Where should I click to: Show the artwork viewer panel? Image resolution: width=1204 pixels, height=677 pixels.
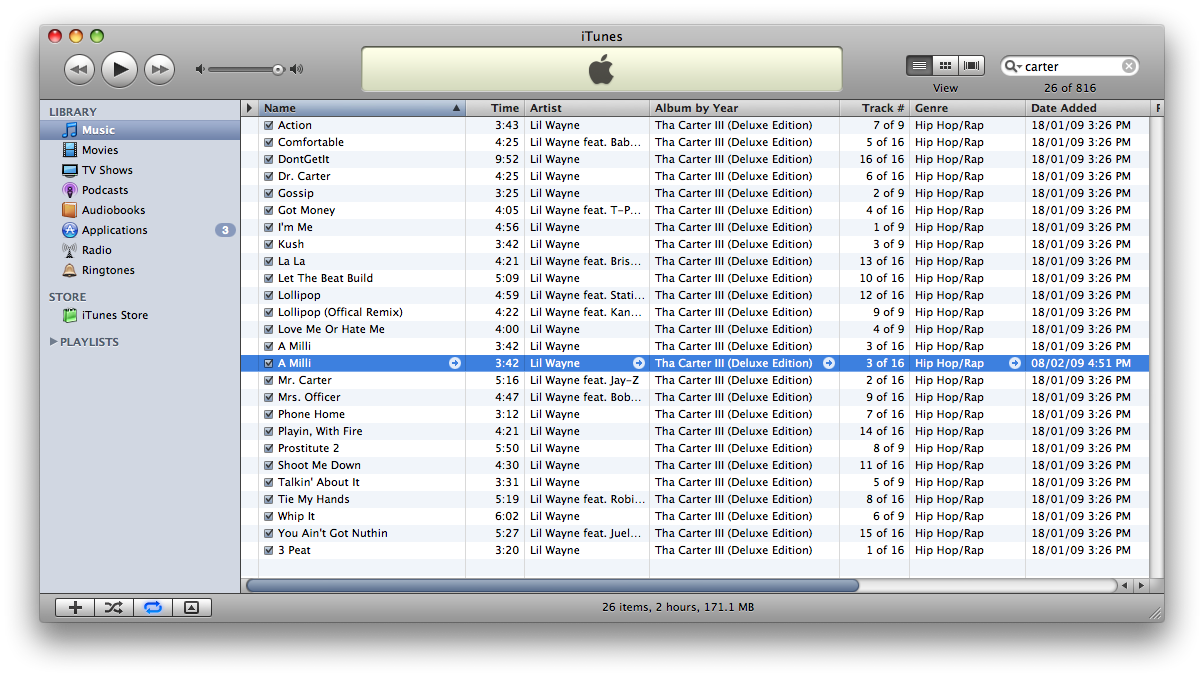tap(192, 607)
